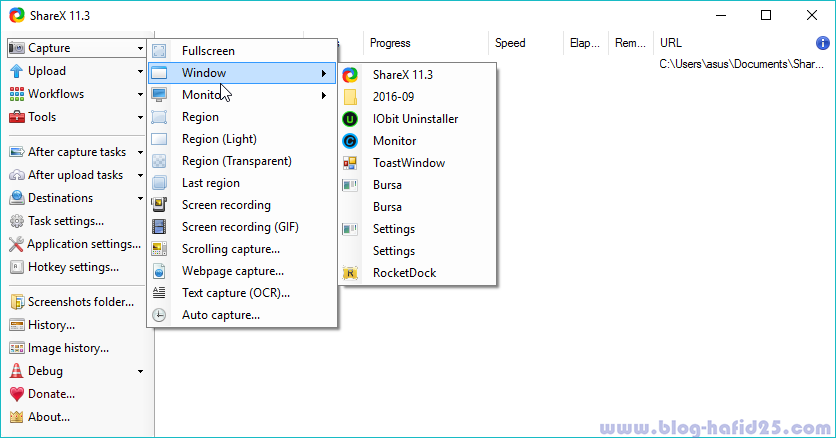
Task: Click the Monitor menu icon
Action: (x=159, y=95)
